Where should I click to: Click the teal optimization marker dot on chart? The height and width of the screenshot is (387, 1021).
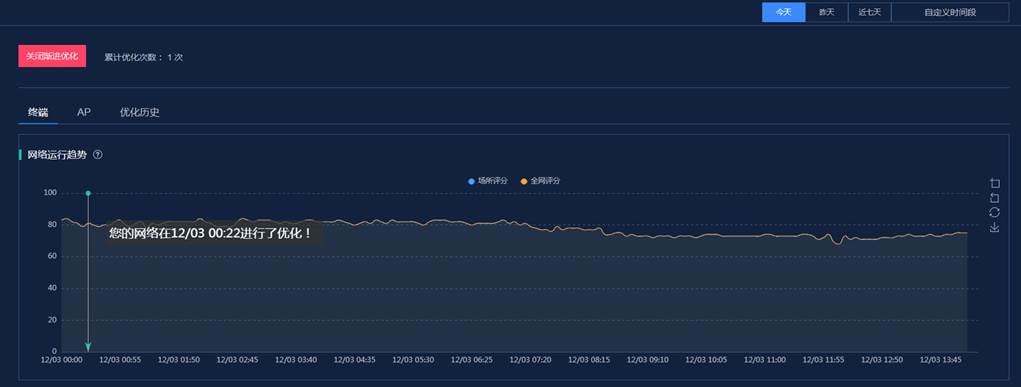click(88, 193)
